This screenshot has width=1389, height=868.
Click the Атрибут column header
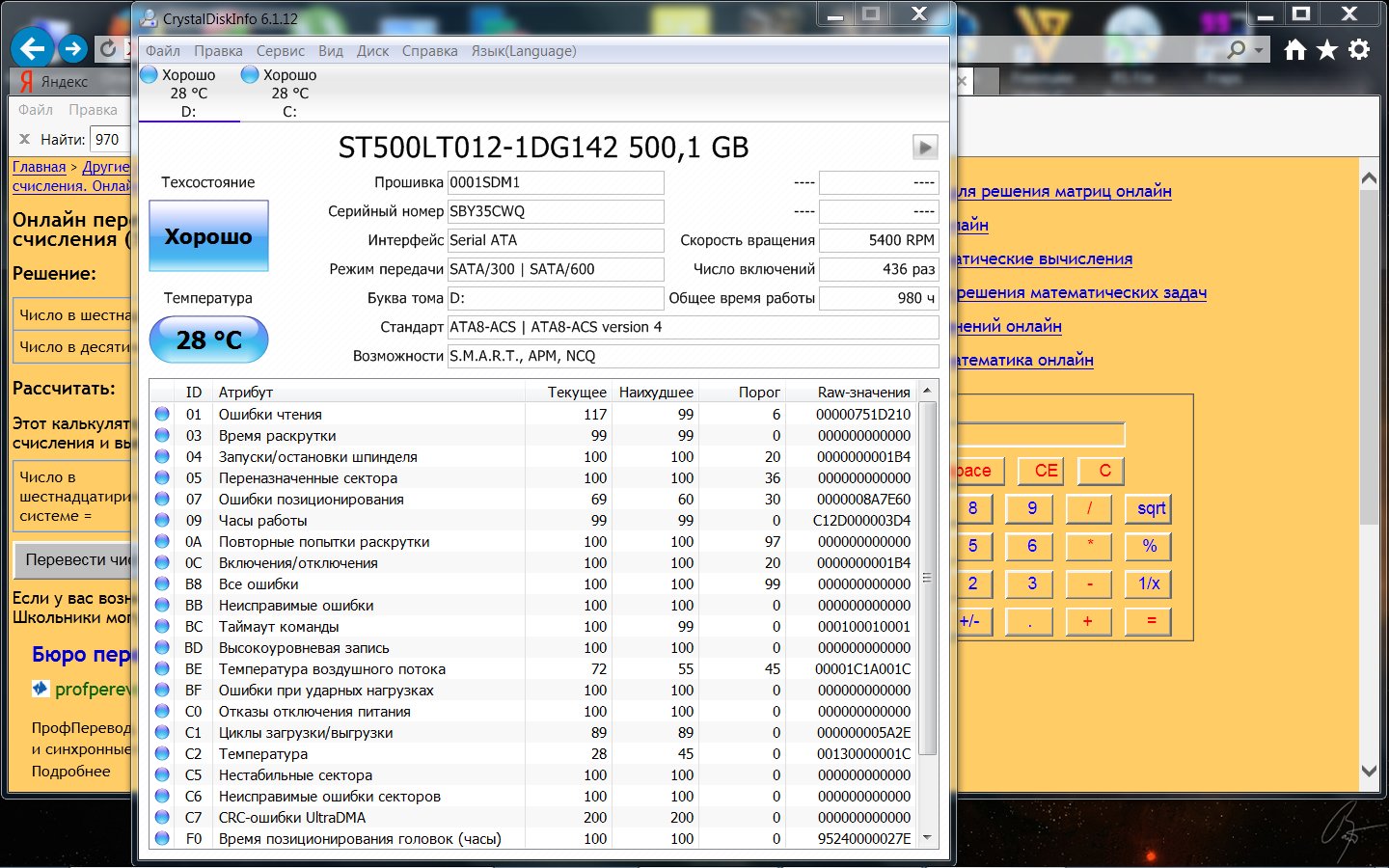point(368,392)
